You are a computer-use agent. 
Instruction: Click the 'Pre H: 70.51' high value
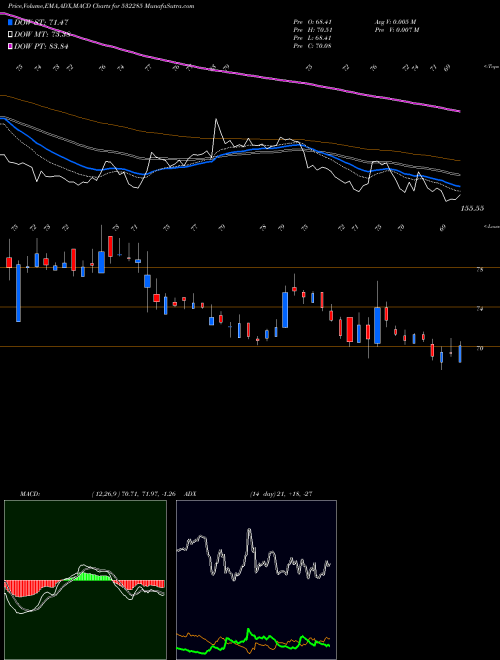[x=312, y=30]
